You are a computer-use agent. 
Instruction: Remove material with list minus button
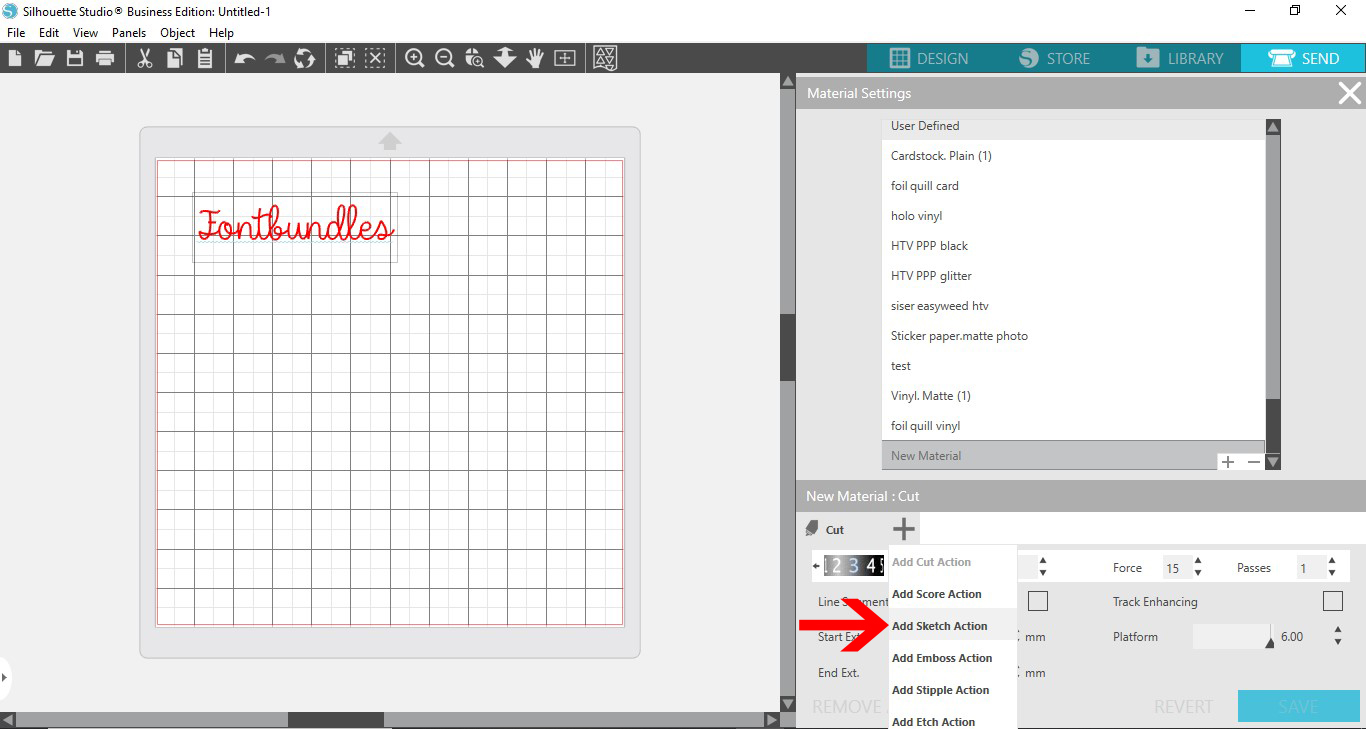[x=1253, y=462]
